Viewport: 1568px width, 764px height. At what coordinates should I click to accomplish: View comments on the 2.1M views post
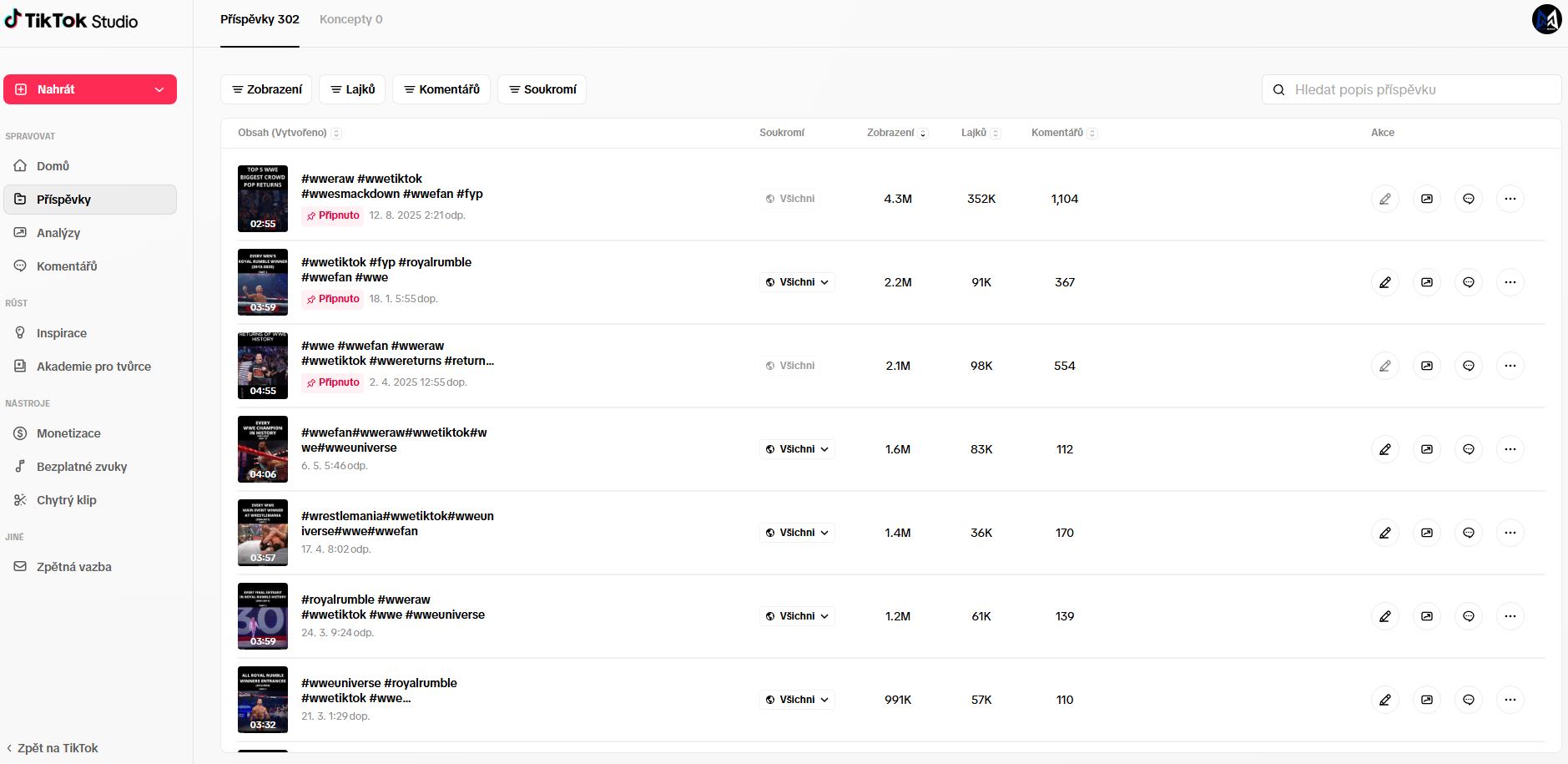1469,366
